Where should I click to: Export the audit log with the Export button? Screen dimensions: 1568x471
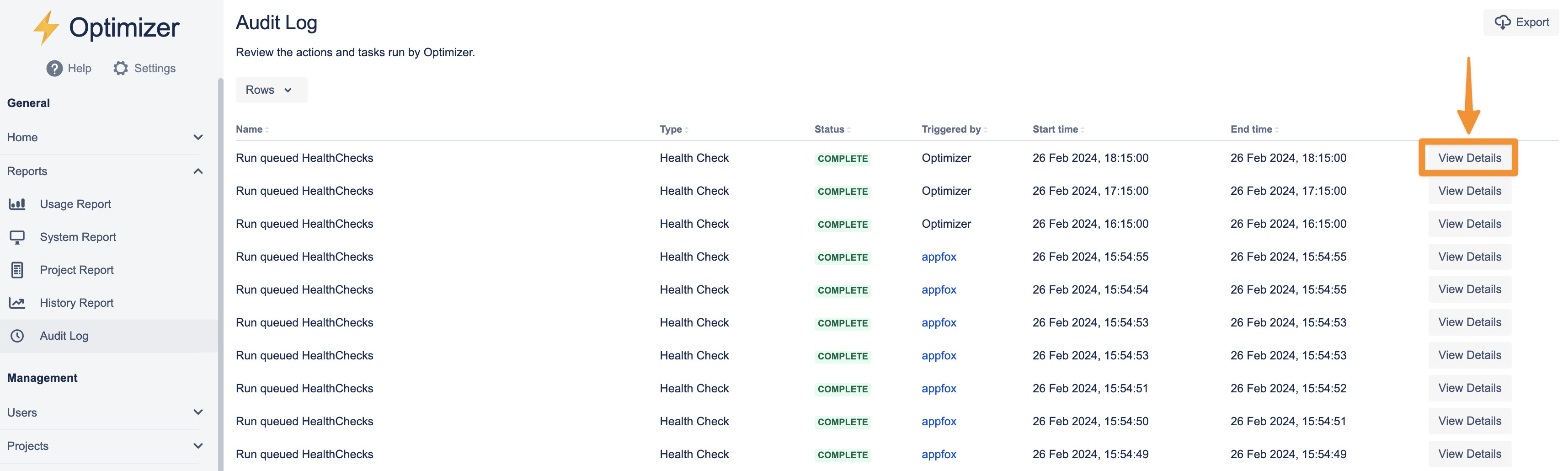pos(1522,22)
